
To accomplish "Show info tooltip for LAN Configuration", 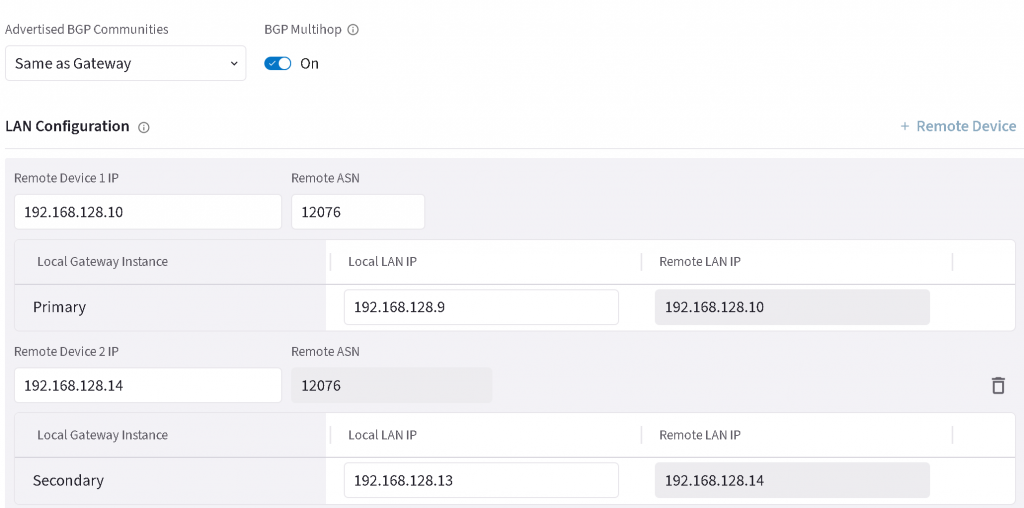I will (x=144, y=128).
